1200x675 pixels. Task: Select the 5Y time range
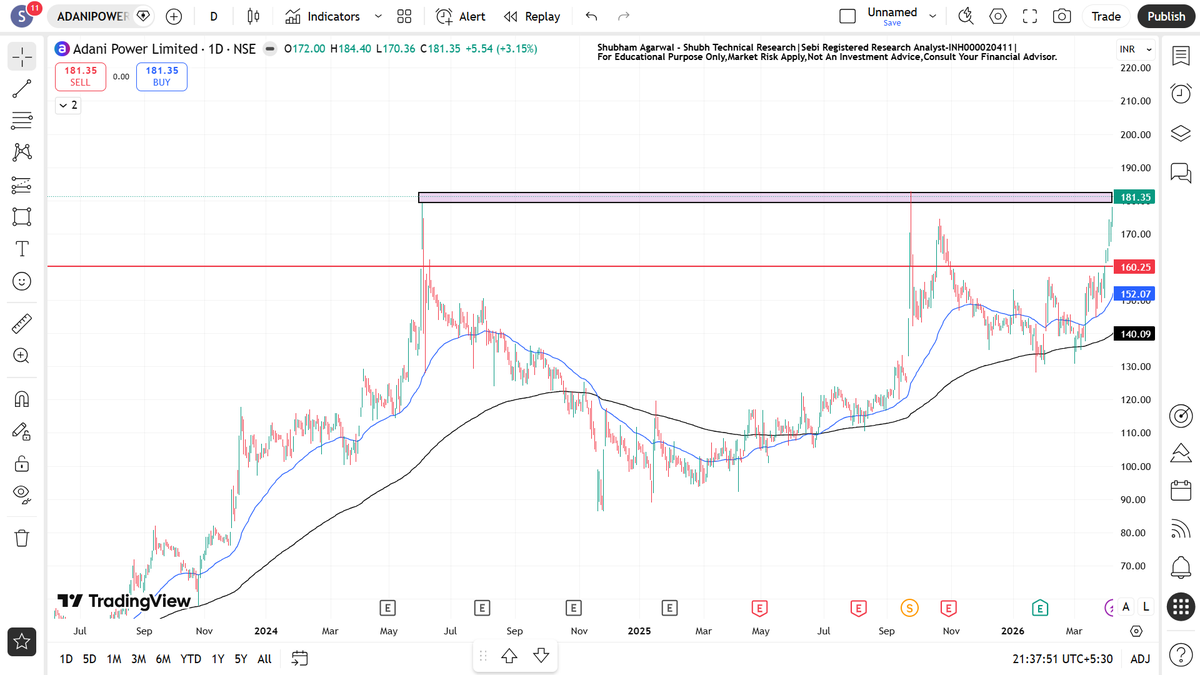(x=241, y=659)
